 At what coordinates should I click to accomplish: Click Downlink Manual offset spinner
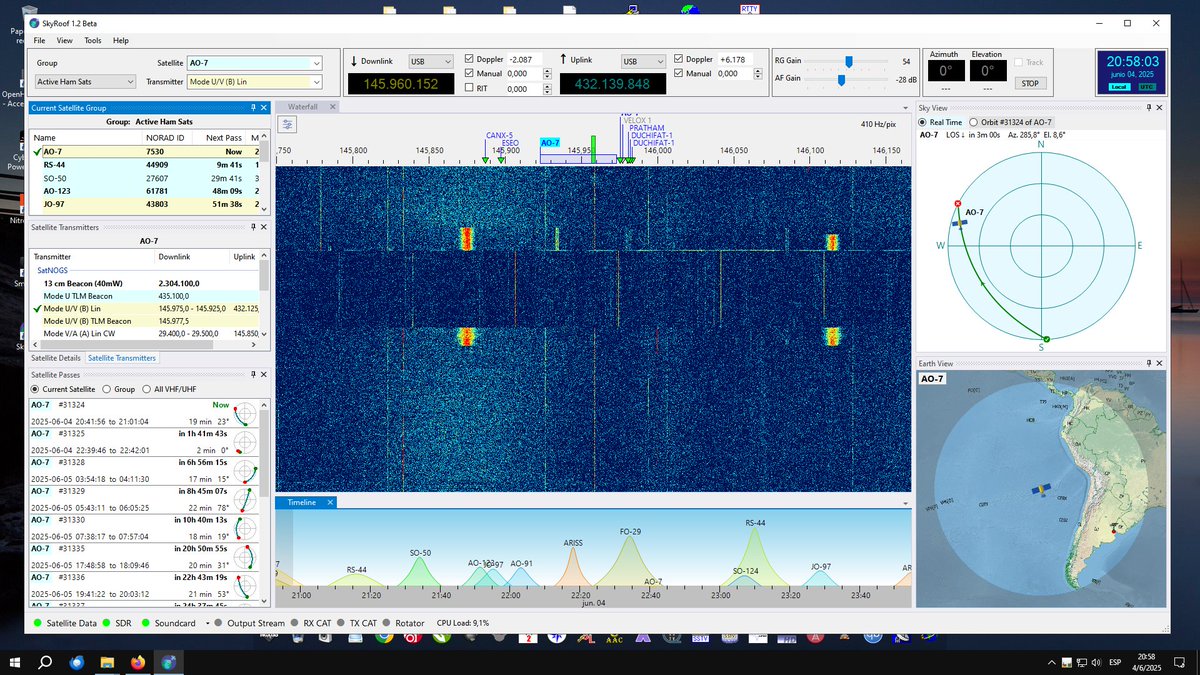click(x=547, y=74)
